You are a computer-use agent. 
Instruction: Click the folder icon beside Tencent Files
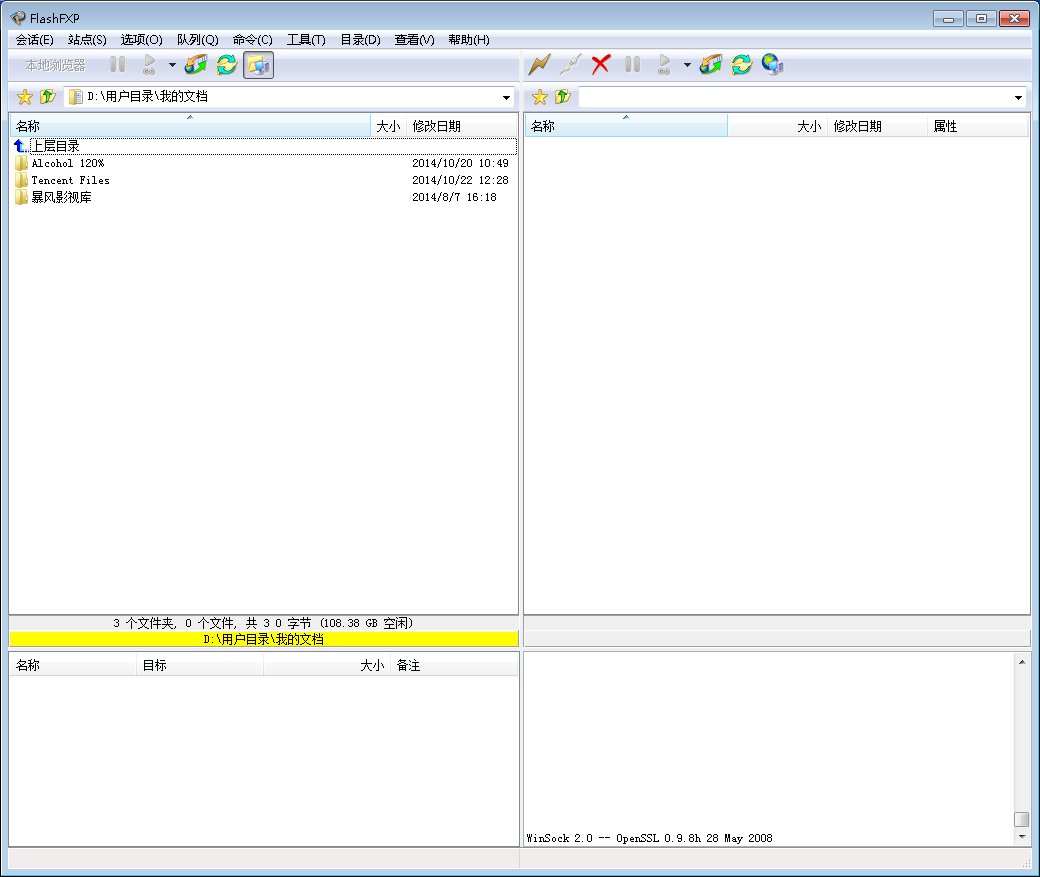point(21,180)
